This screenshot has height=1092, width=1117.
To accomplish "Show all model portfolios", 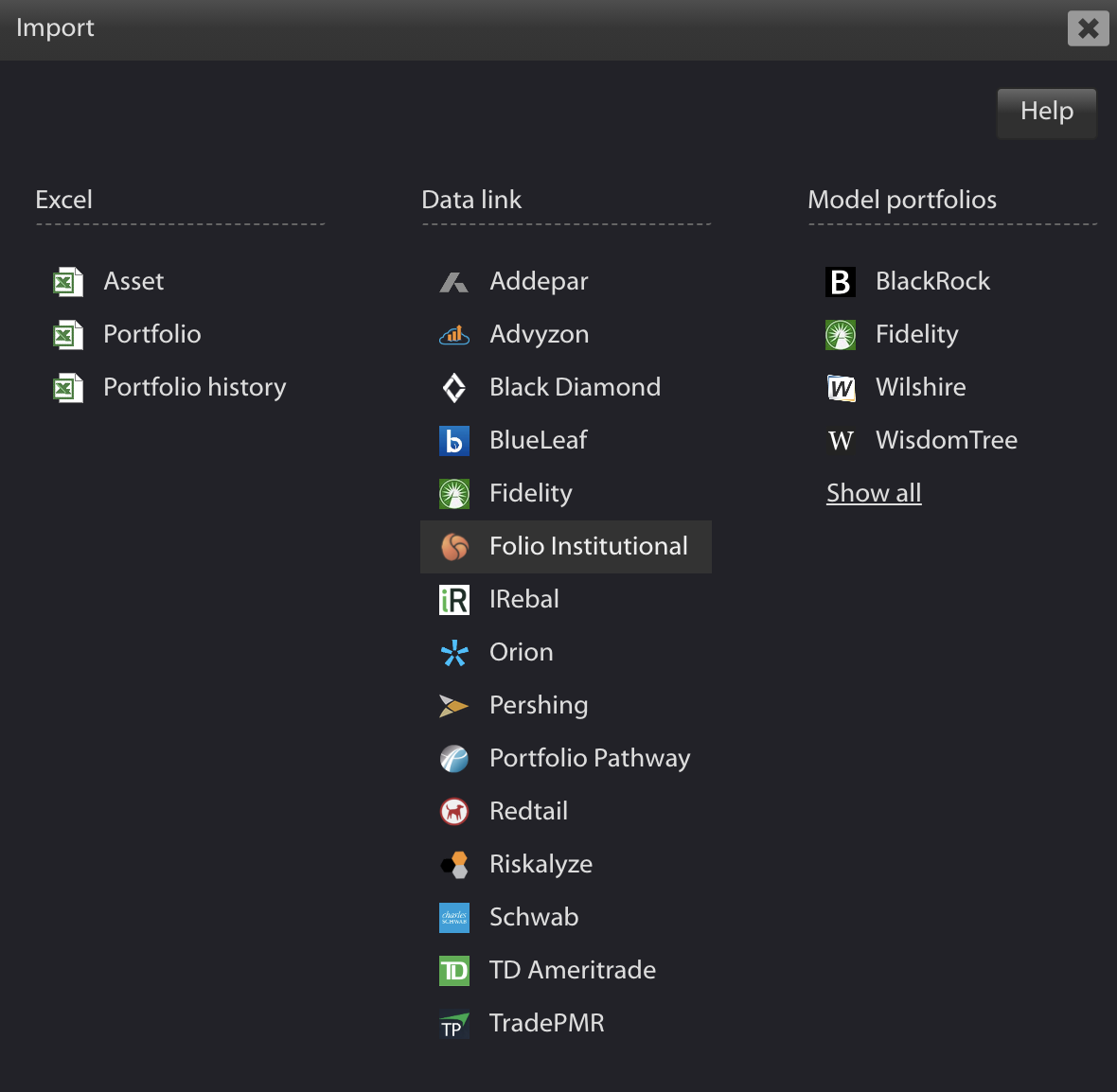I will click(874, 493).
